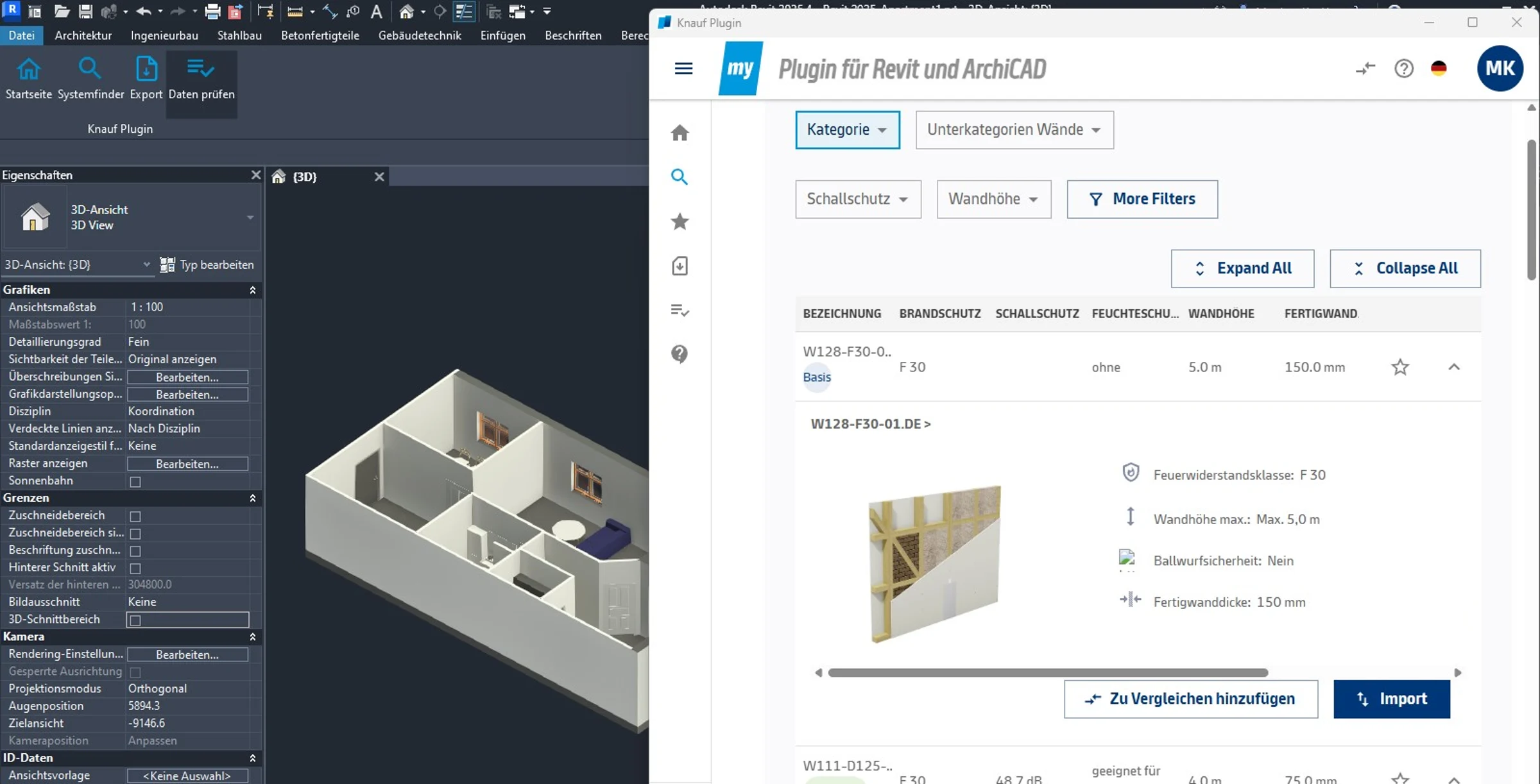This screenshot has height=784, width=1540.
Task: Switch to the Betonfertigteile ribbon tab
Action: pyautogui.click(x=320, y=35)
